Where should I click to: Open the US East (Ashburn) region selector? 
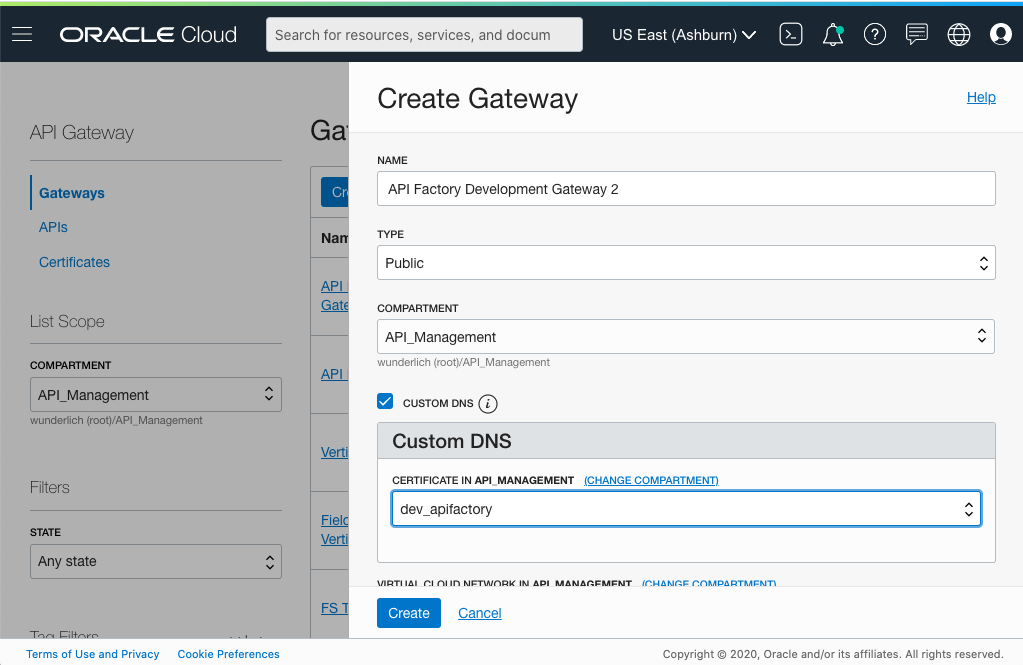683,34
